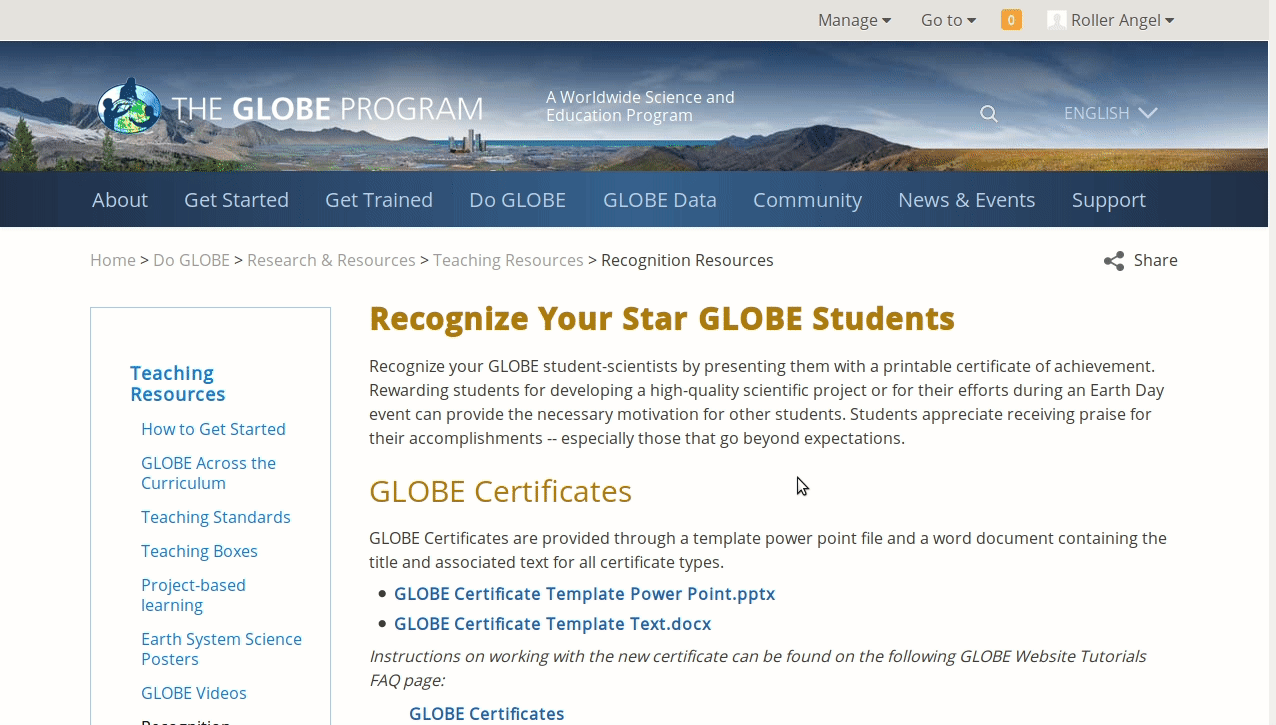Image resolution: width=1276 pixels, height=725 pixels.
Task: Go to Teaching Resources breadcrumb
Action: pos(508,260)
